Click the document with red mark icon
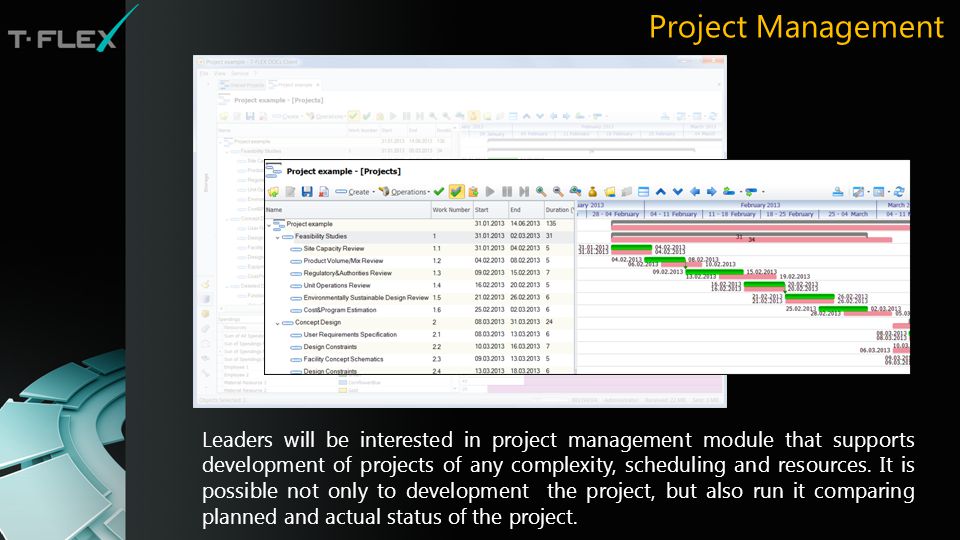 (x=323, y=192)
